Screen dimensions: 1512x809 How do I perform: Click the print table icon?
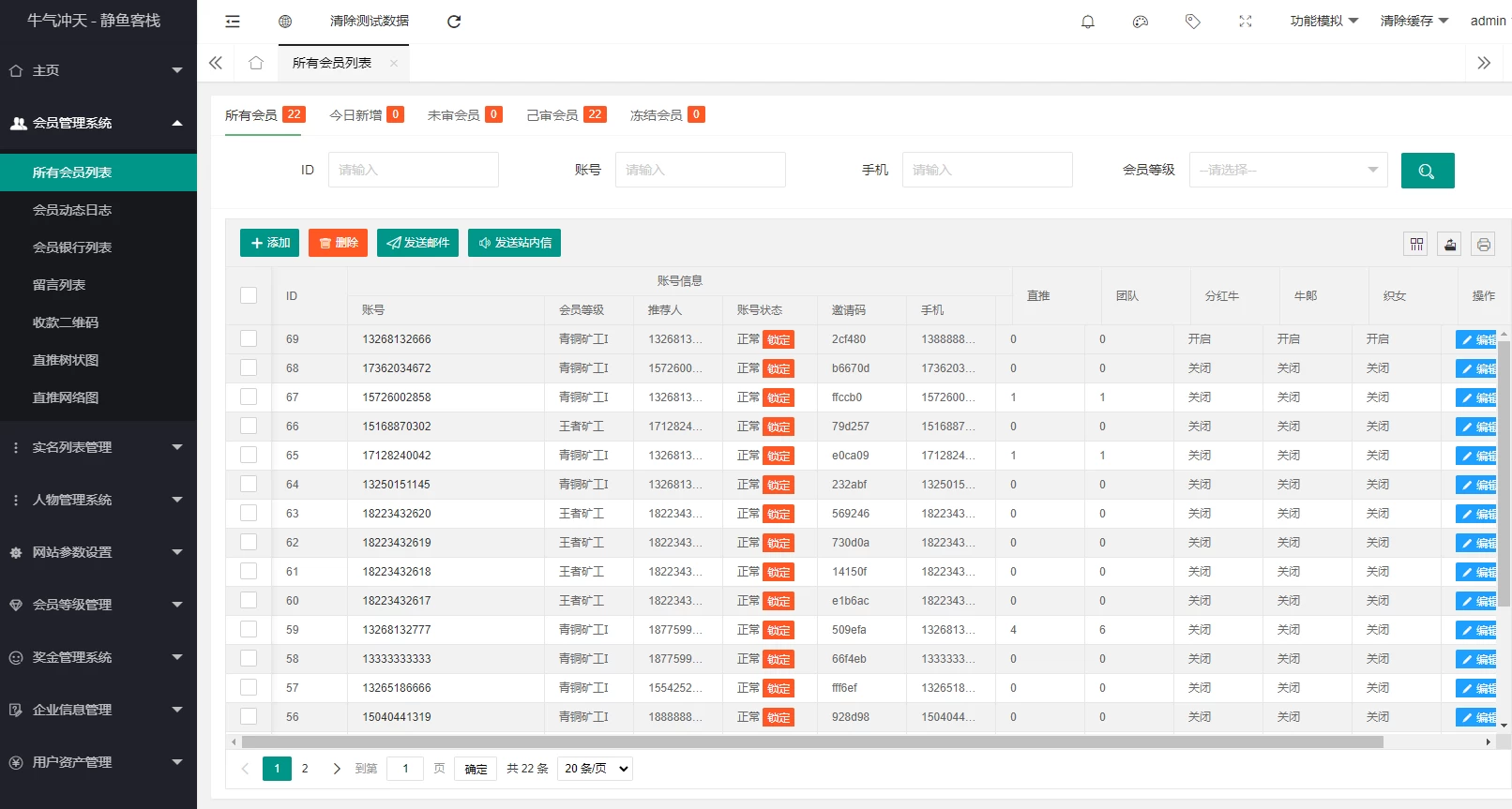[1483, 245]
